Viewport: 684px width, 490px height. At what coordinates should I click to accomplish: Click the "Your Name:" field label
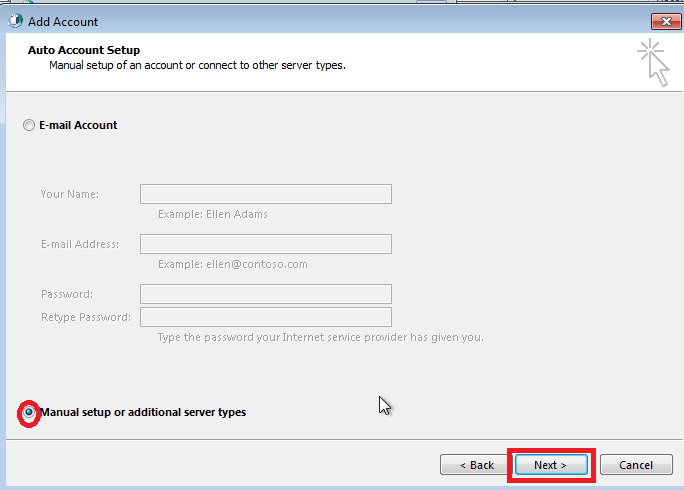point(70,194)
